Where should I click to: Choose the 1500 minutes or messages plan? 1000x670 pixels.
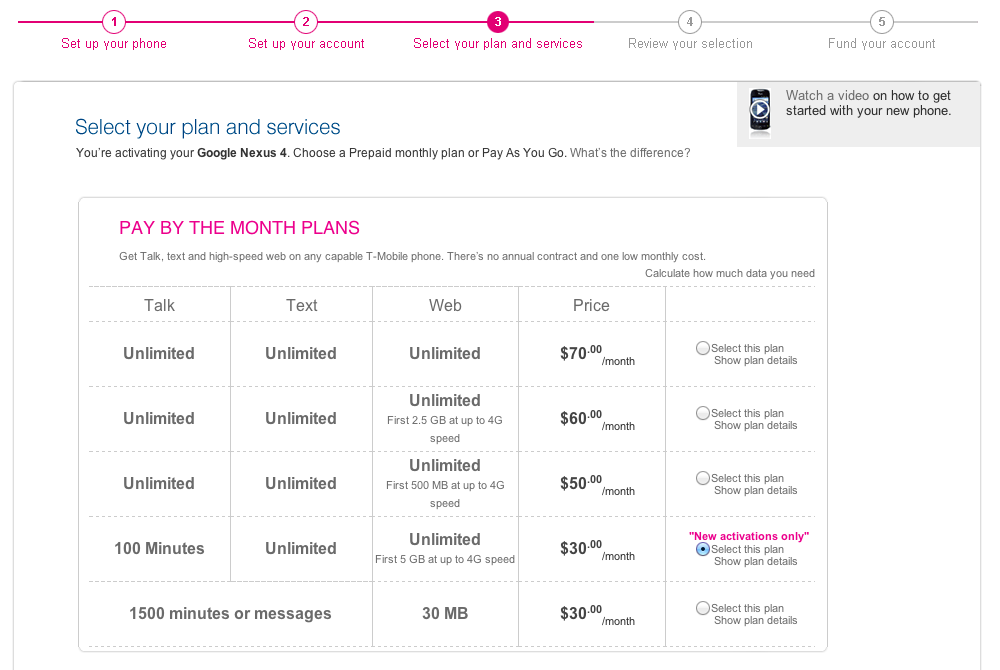[x=703, y=608]
